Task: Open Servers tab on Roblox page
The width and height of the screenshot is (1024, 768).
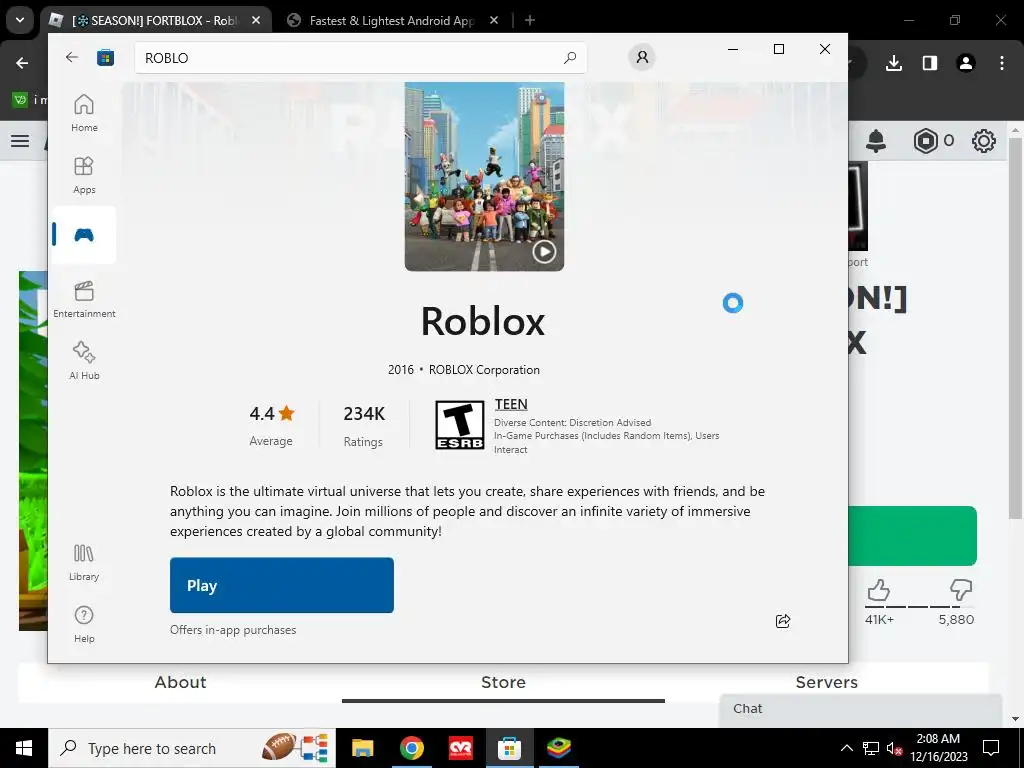Action: coord(826,682)
